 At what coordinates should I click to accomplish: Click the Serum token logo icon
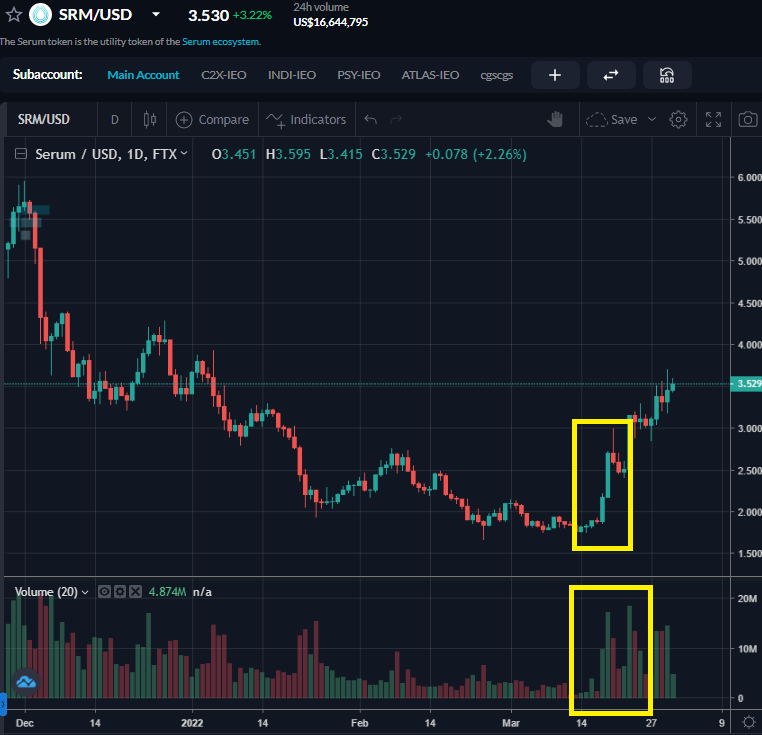point(40,15)
